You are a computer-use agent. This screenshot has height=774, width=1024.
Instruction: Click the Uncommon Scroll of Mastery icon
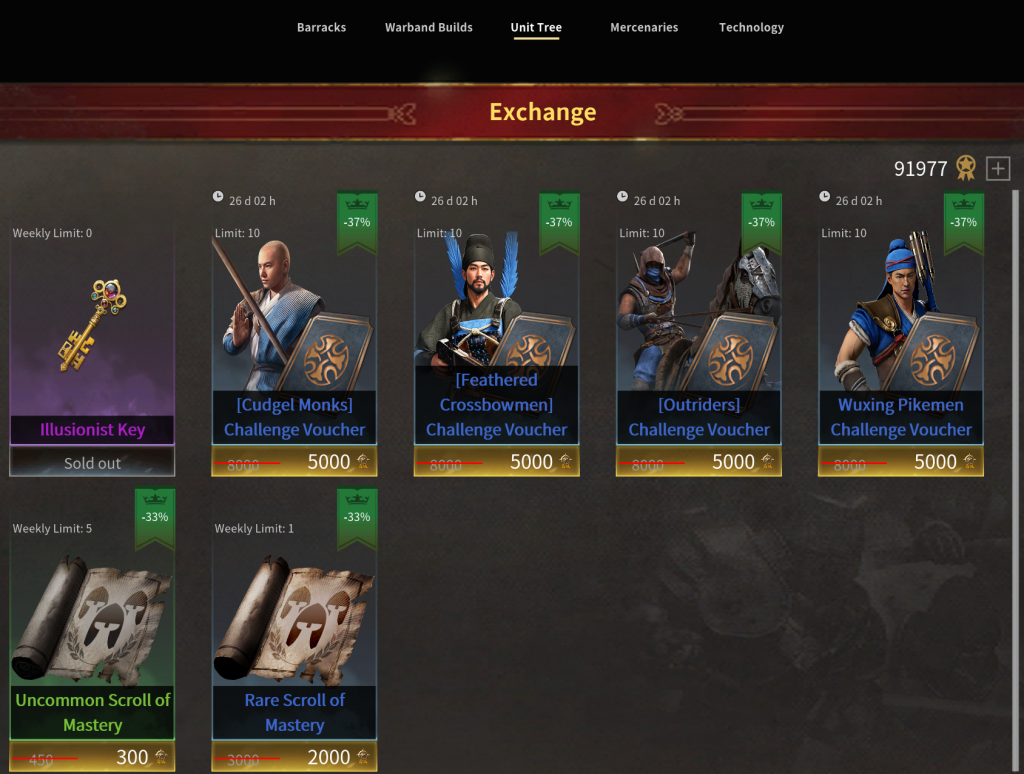[x=92, y=619]
